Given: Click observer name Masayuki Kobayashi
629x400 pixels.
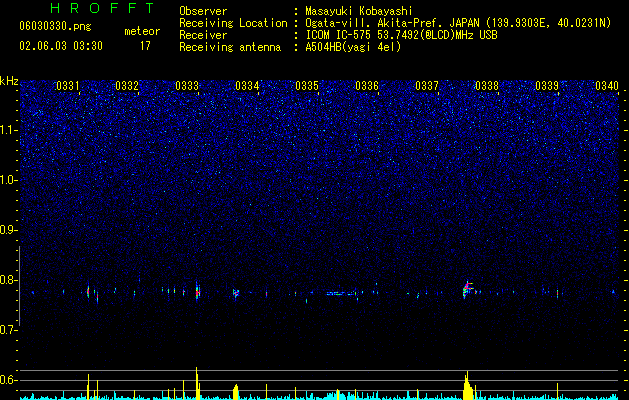Looking at the screenshot, I should tap(359, 11).
